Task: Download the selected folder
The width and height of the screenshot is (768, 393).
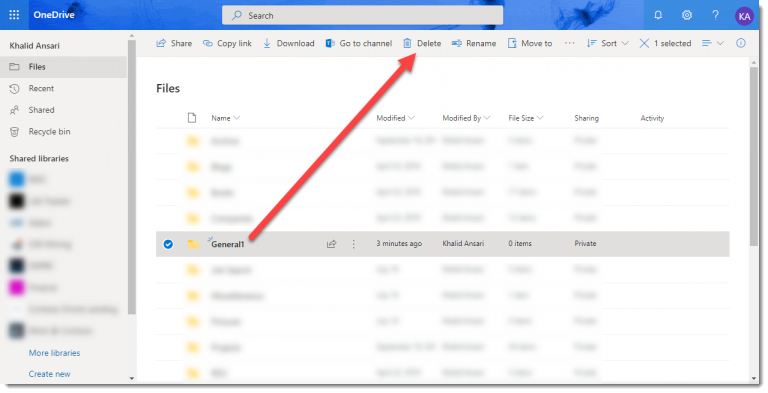Action: (x=288, y=43)
